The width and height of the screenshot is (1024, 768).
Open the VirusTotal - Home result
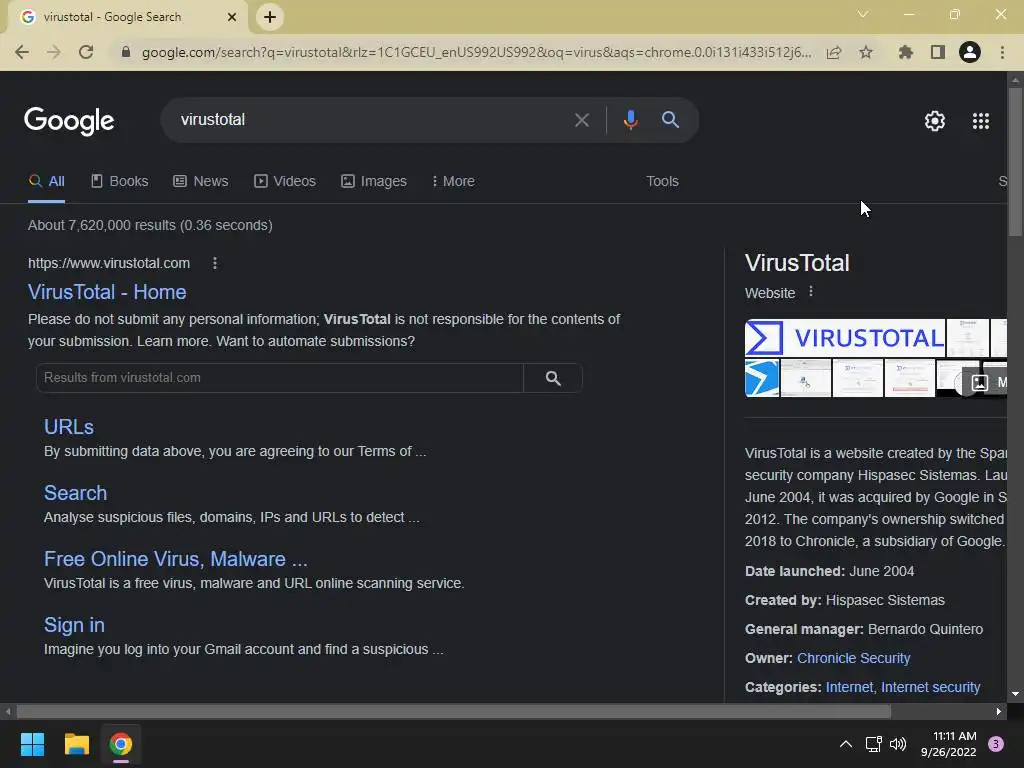pos(107,292)
